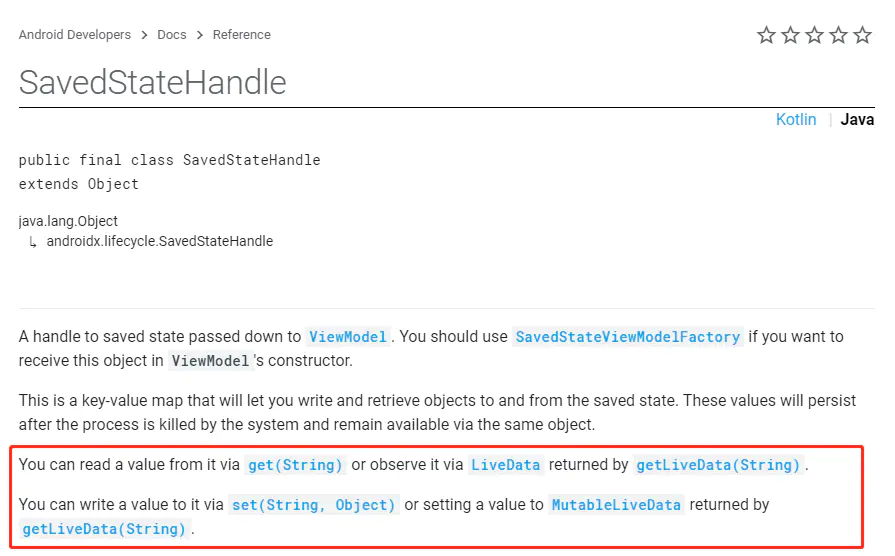Follow the get(String) method link
Image resolution: width=895 pixels, height=556 pixels.
pos(296,465)
